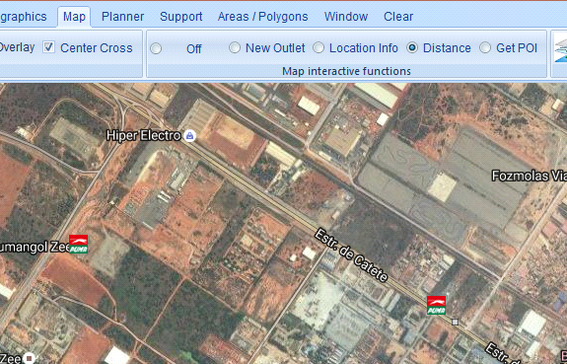567x364 pixels.
Task: Select the New Outlet radio option
Action: (234, 47)
